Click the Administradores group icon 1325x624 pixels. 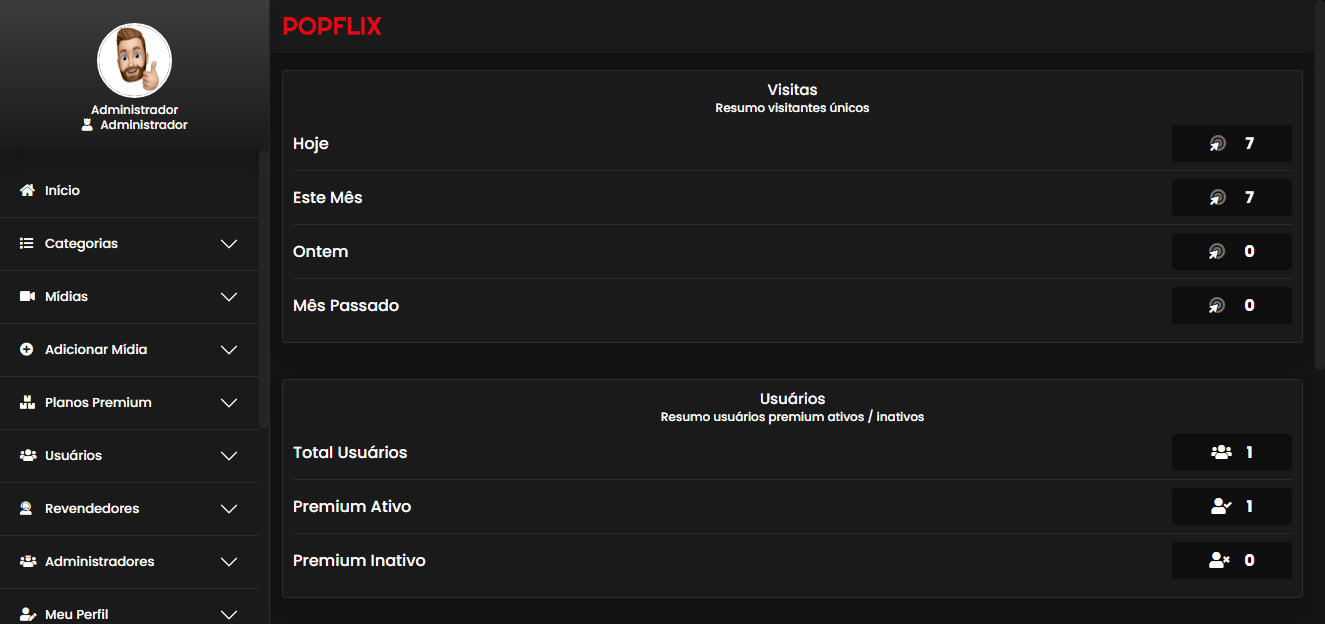pos(27,562)
